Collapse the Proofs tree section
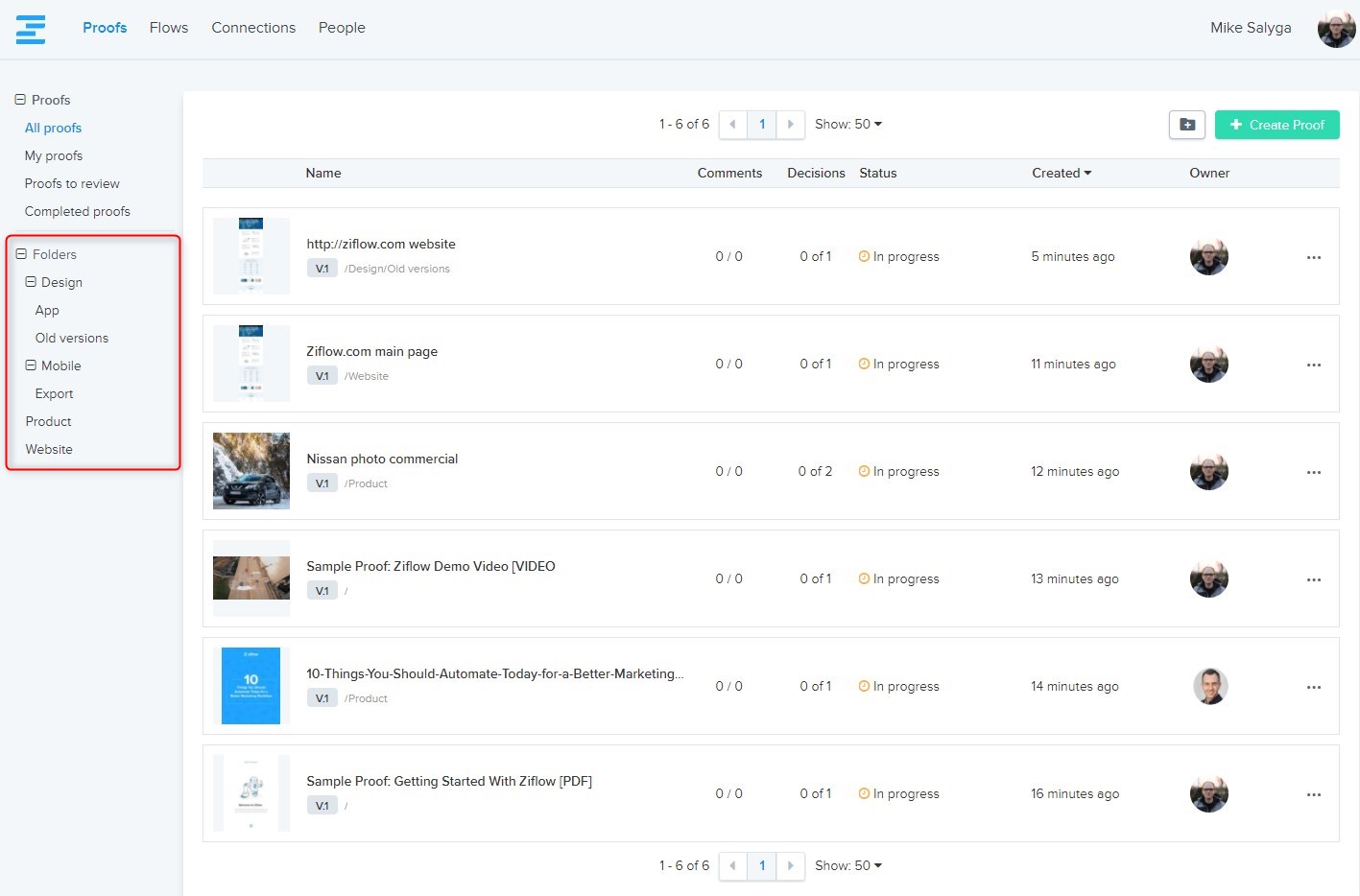 pyautogui.click(x=20, y=100)
